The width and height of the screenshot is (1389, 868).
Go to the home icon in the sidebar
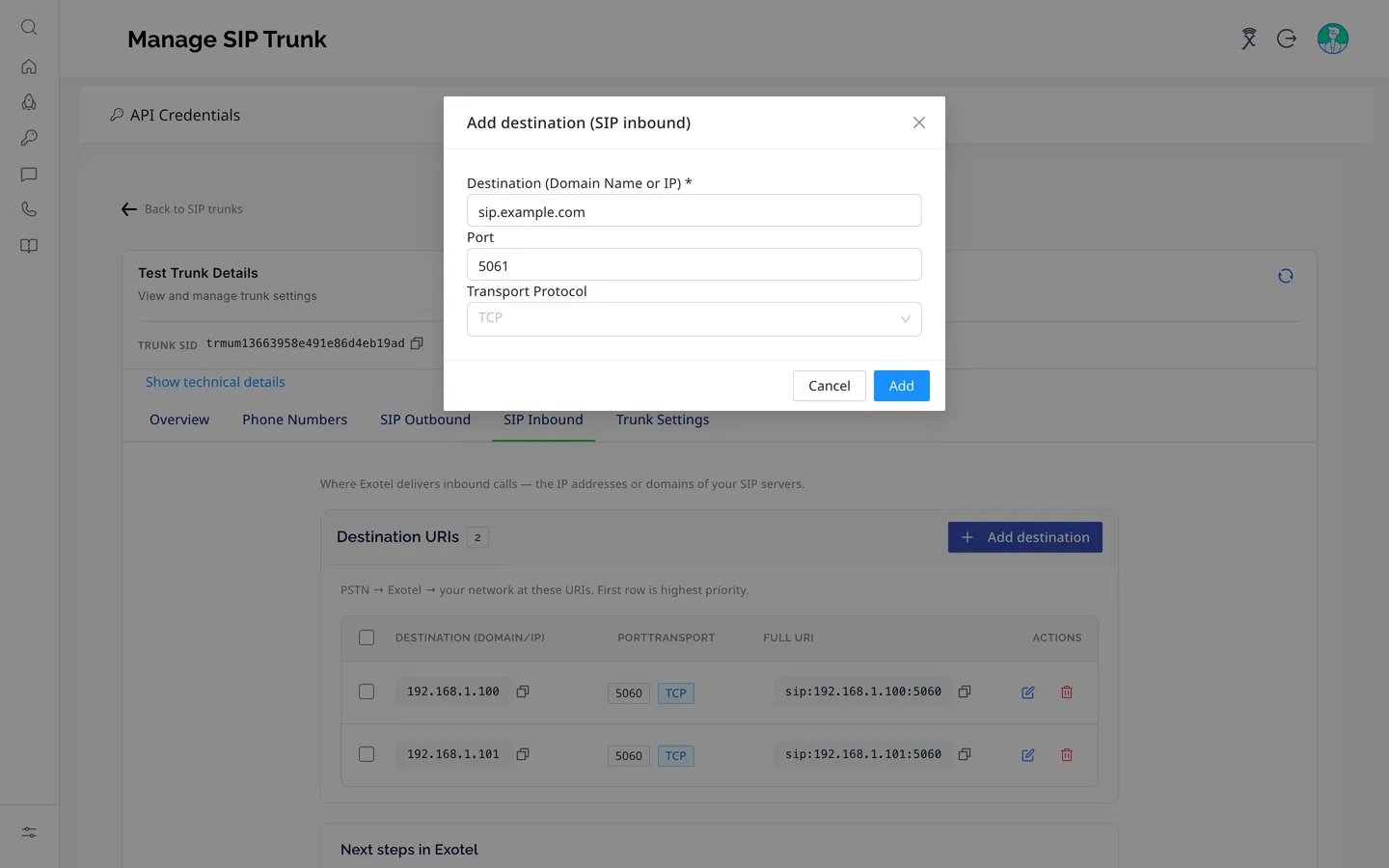pos(29,67)
